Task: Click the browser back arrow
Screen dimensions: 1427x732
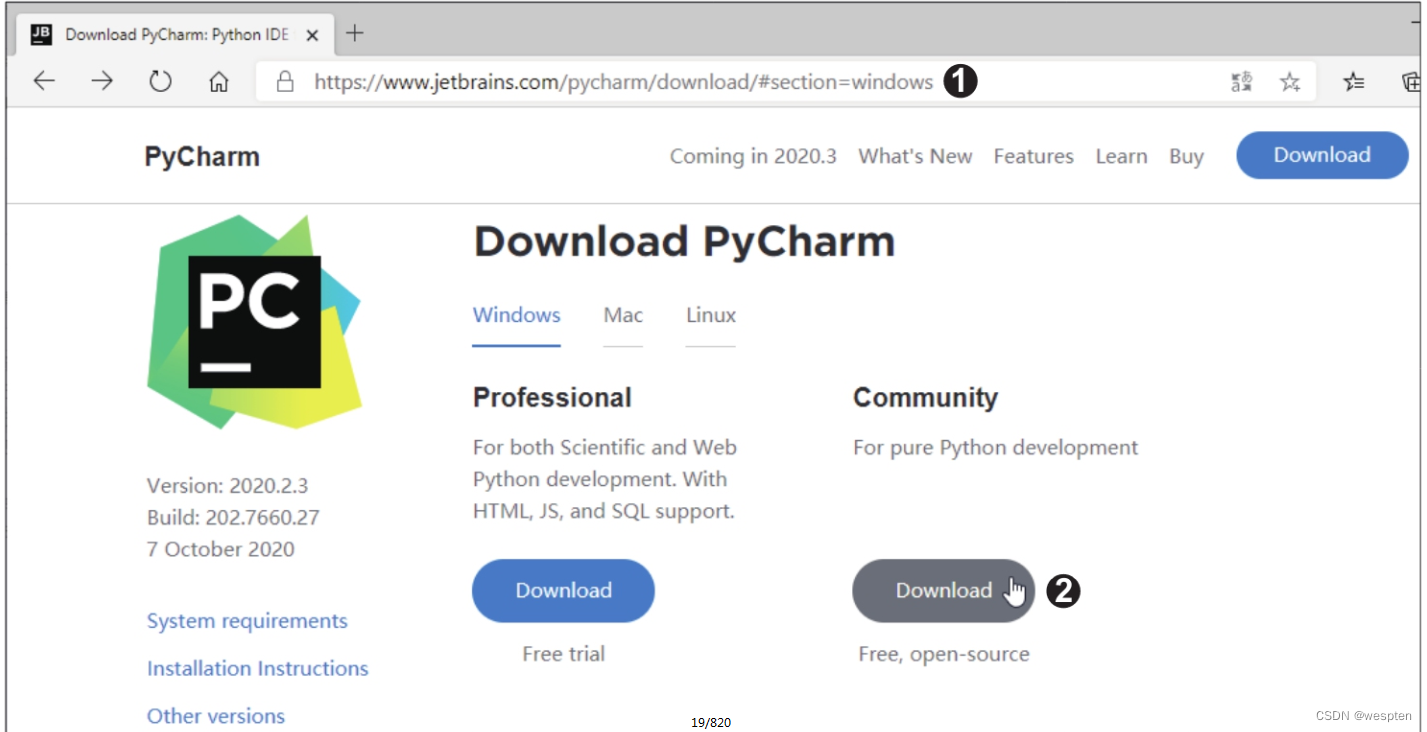Action: pyautogui.click(x=44, y=82)
